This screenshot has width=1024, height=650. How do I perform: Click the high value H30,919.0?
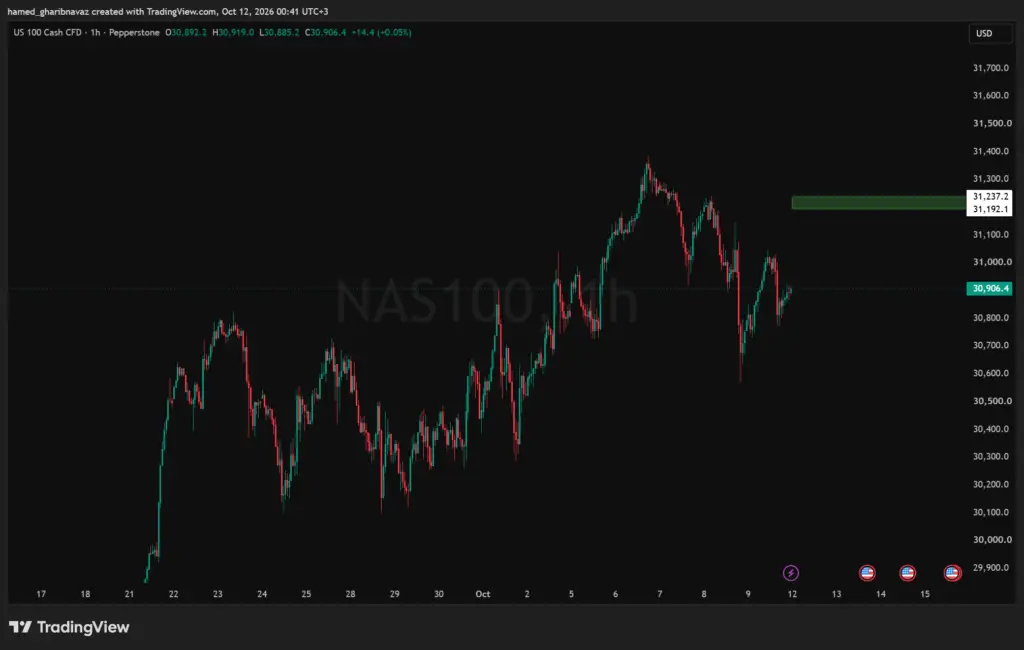[x=233, y=32]
